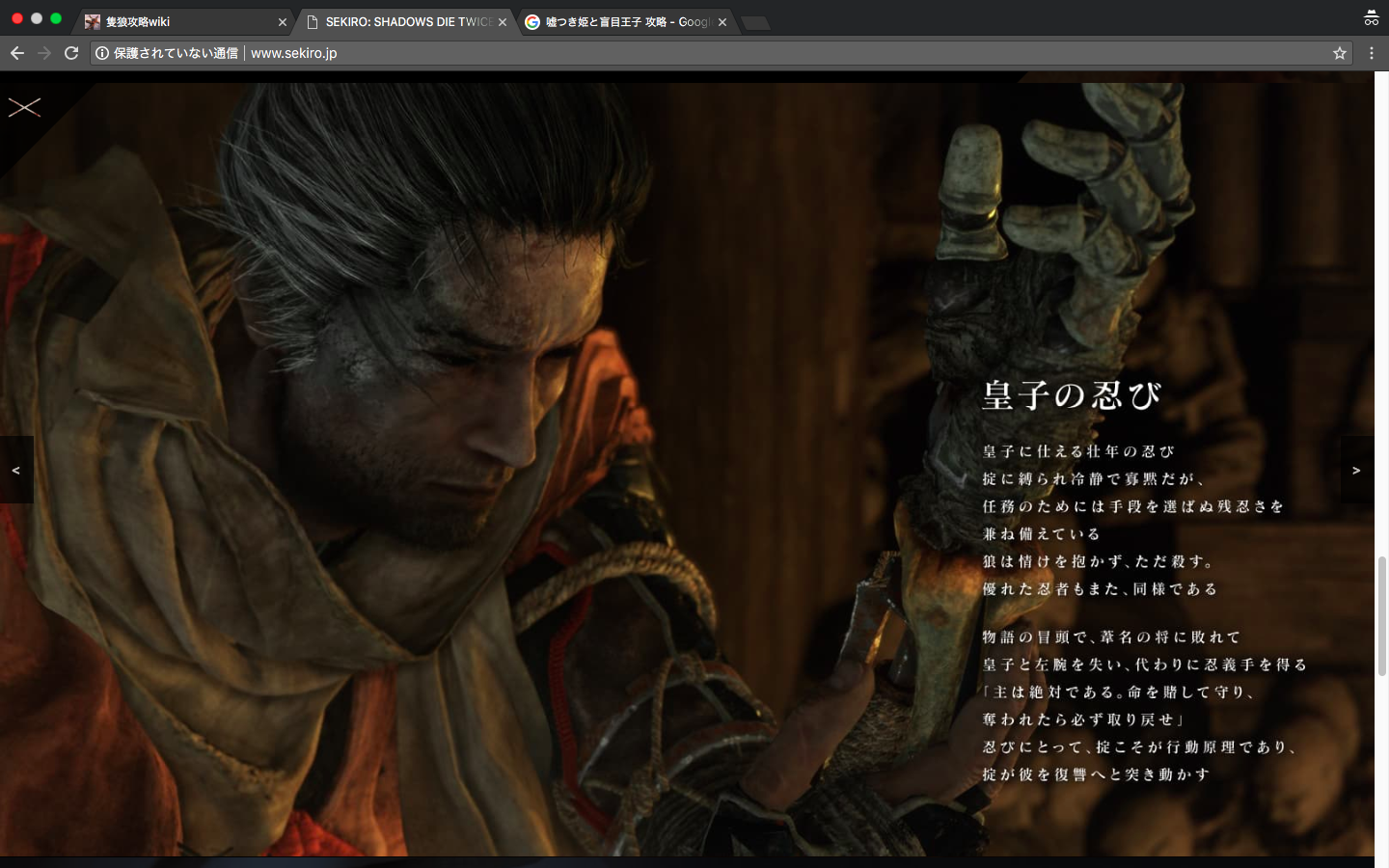Viewport: 1389px width, 868px height.
Task: Click the browser back arrow
Action: pos(17,53)
